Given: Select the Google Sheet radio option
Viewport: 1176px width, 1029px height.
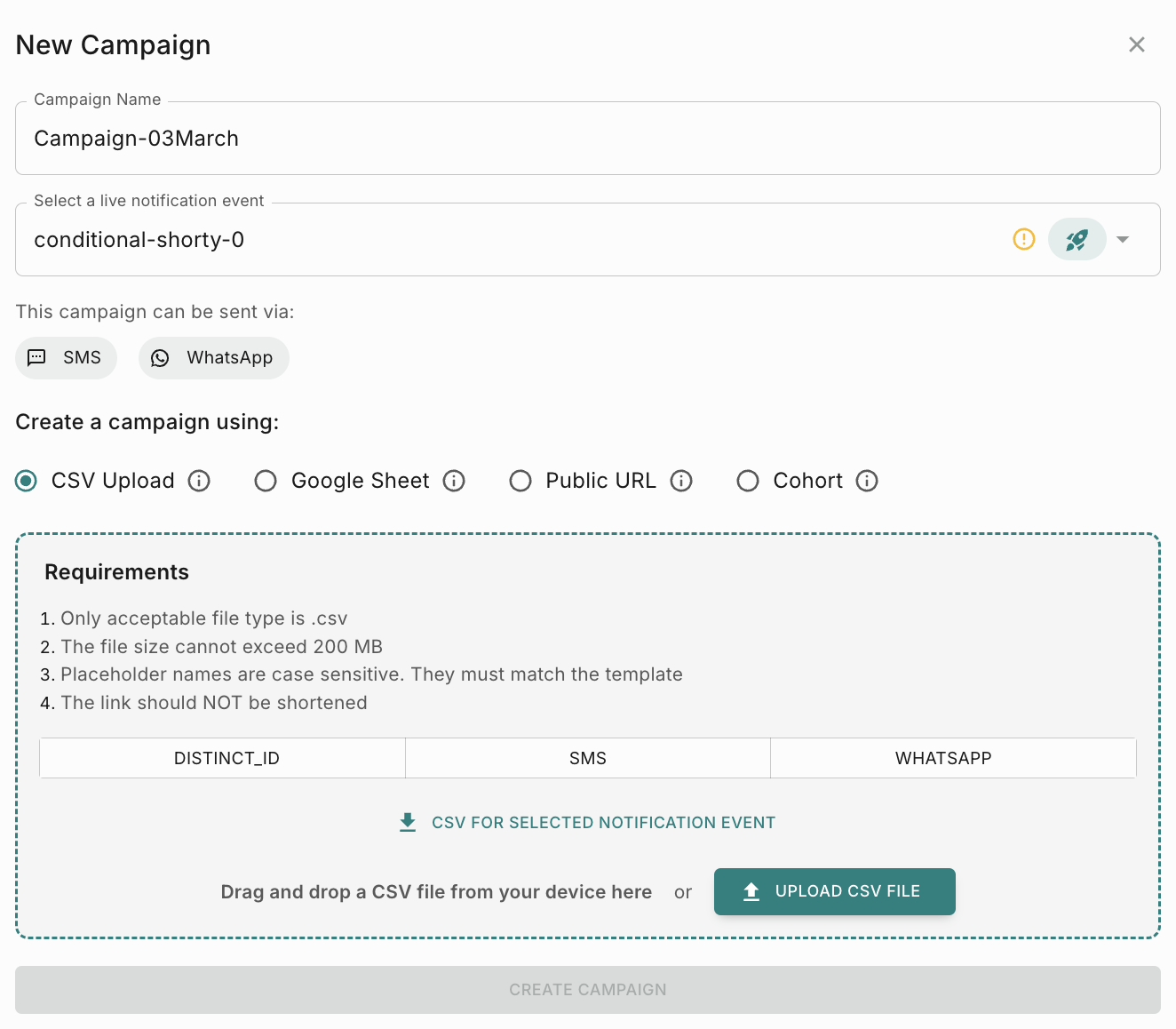Looking at the screenshot, I should [x=266, y=481].
